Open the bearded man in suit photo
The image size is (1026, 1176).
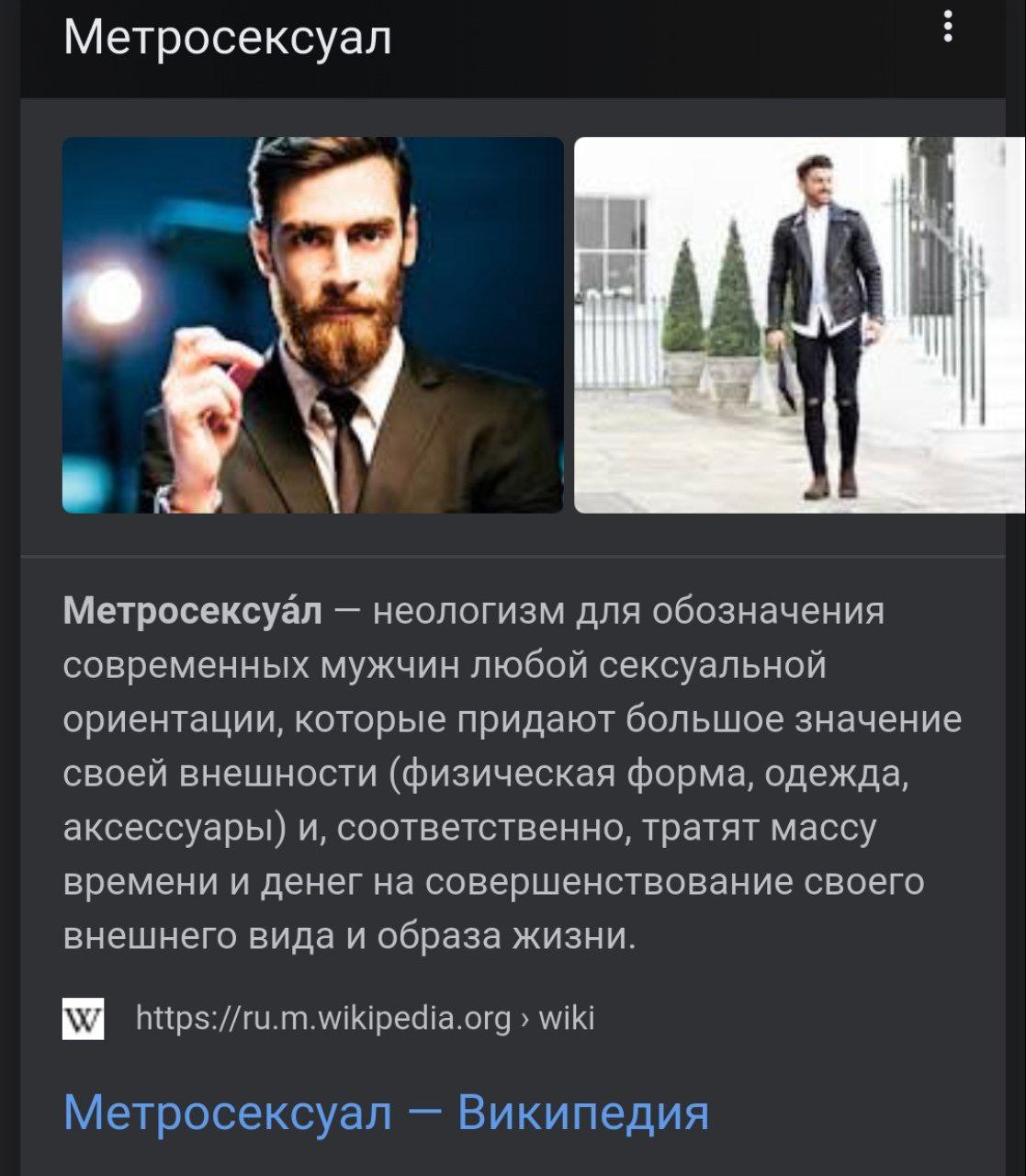tap(312, 324)
